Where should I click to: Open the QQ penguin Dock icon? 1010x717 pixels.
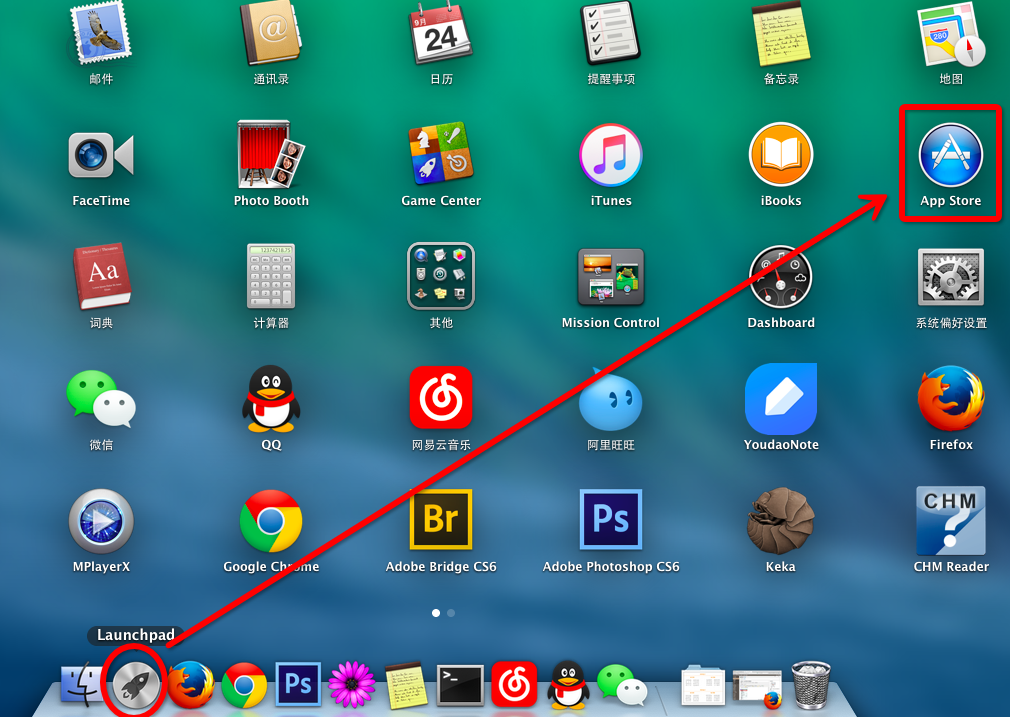pos(568,685)
